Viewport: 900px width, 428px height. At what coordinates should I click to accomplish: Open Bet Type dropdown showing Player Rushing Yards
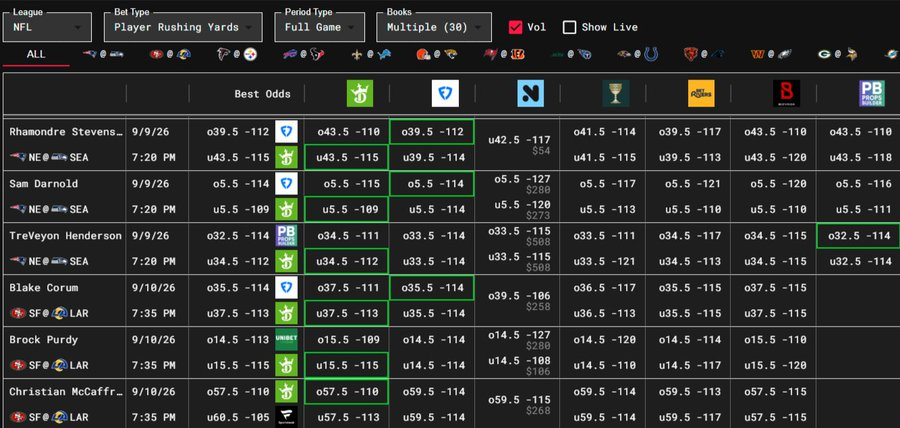(183, 27)
